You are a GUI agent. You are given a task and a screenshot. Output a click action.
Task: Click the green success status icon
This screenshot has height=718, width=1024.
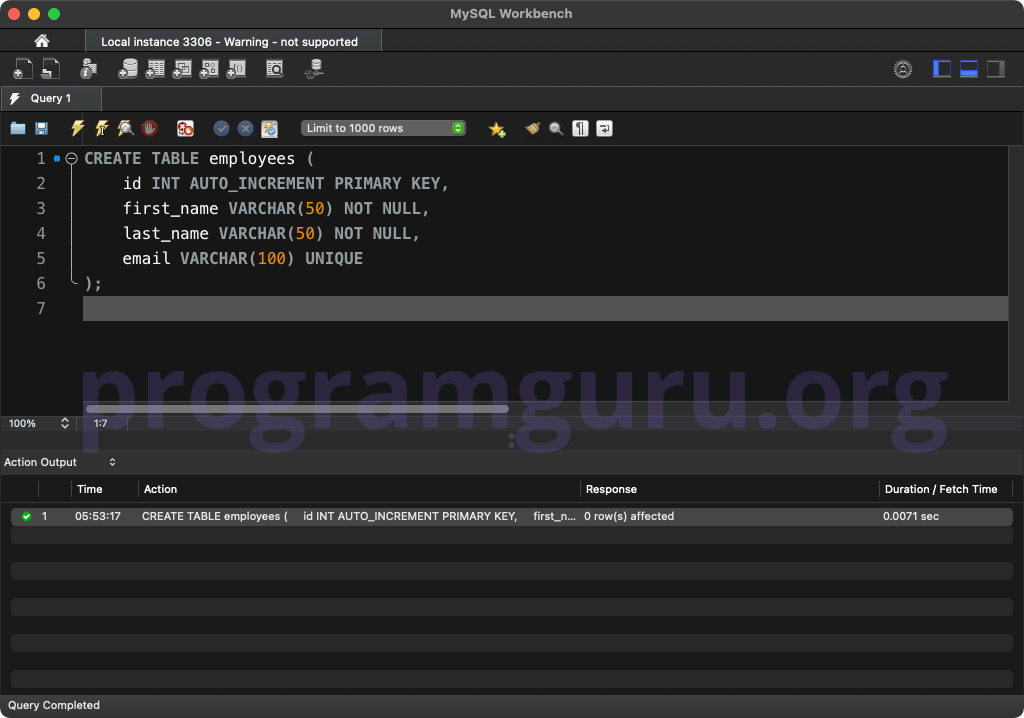[x=26, y=516]
